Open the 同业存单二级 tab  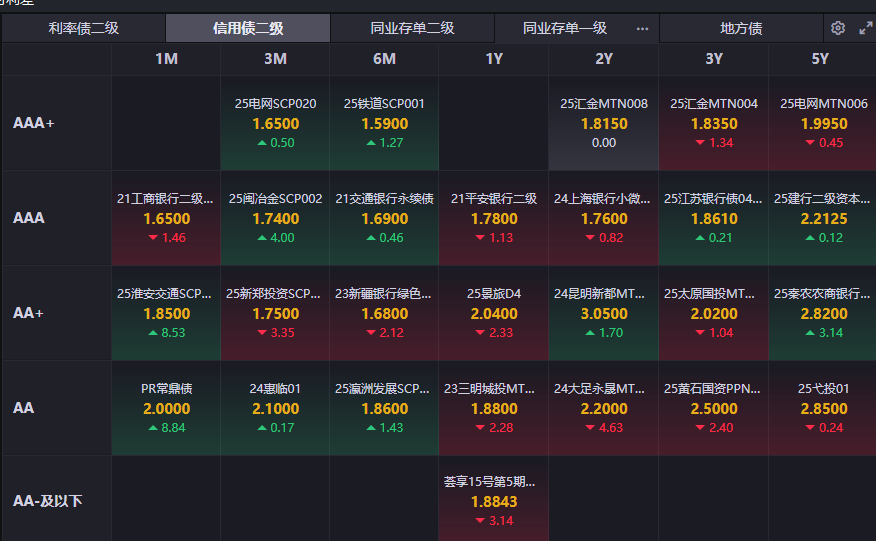point(412,28)
